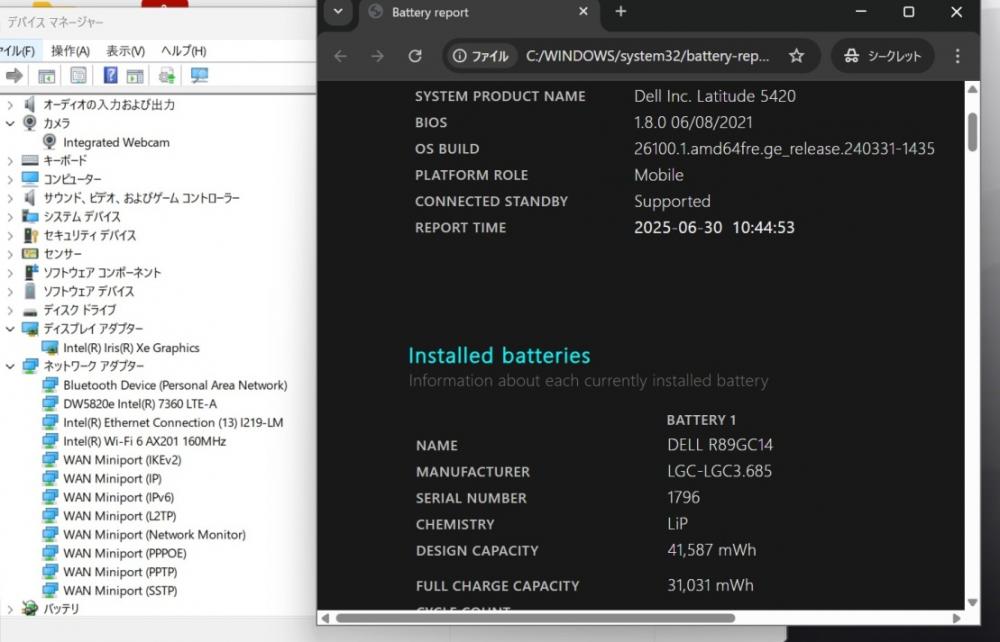Expand the ディスク ドライブ category

coord(10,310)
